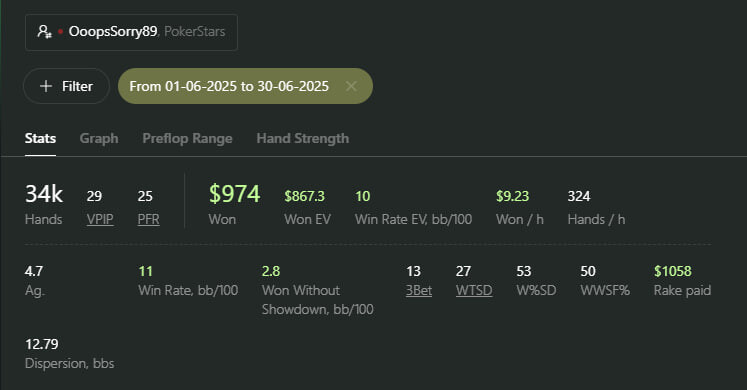Click the 3Bet stat link
Screen dimensions: 747x390
(x=419, y=290)
